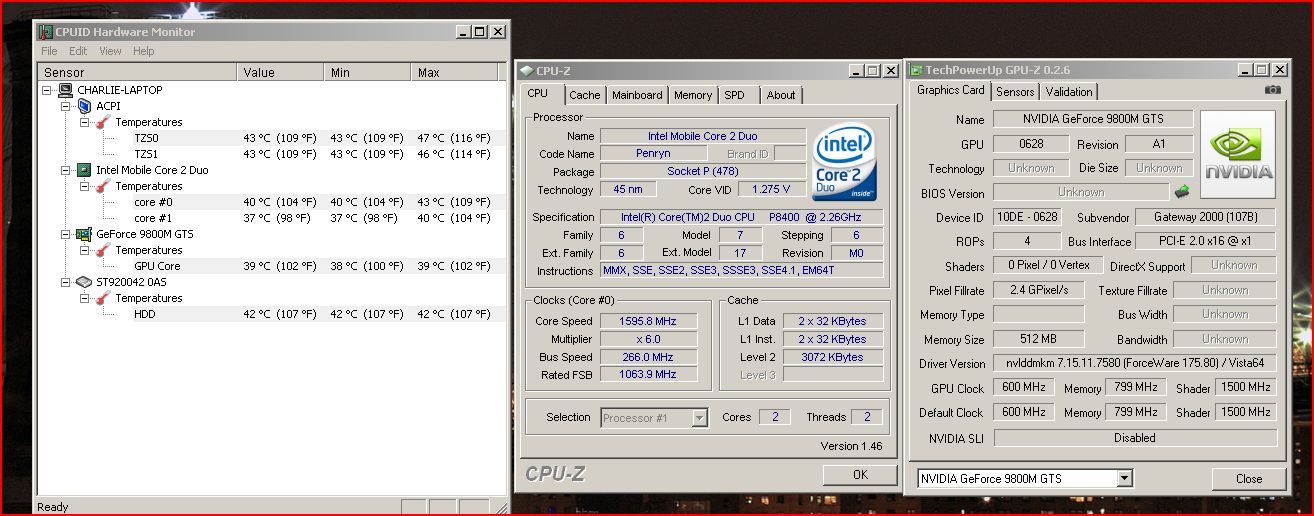Collapse the ACPI tree node

coord(66,106)
